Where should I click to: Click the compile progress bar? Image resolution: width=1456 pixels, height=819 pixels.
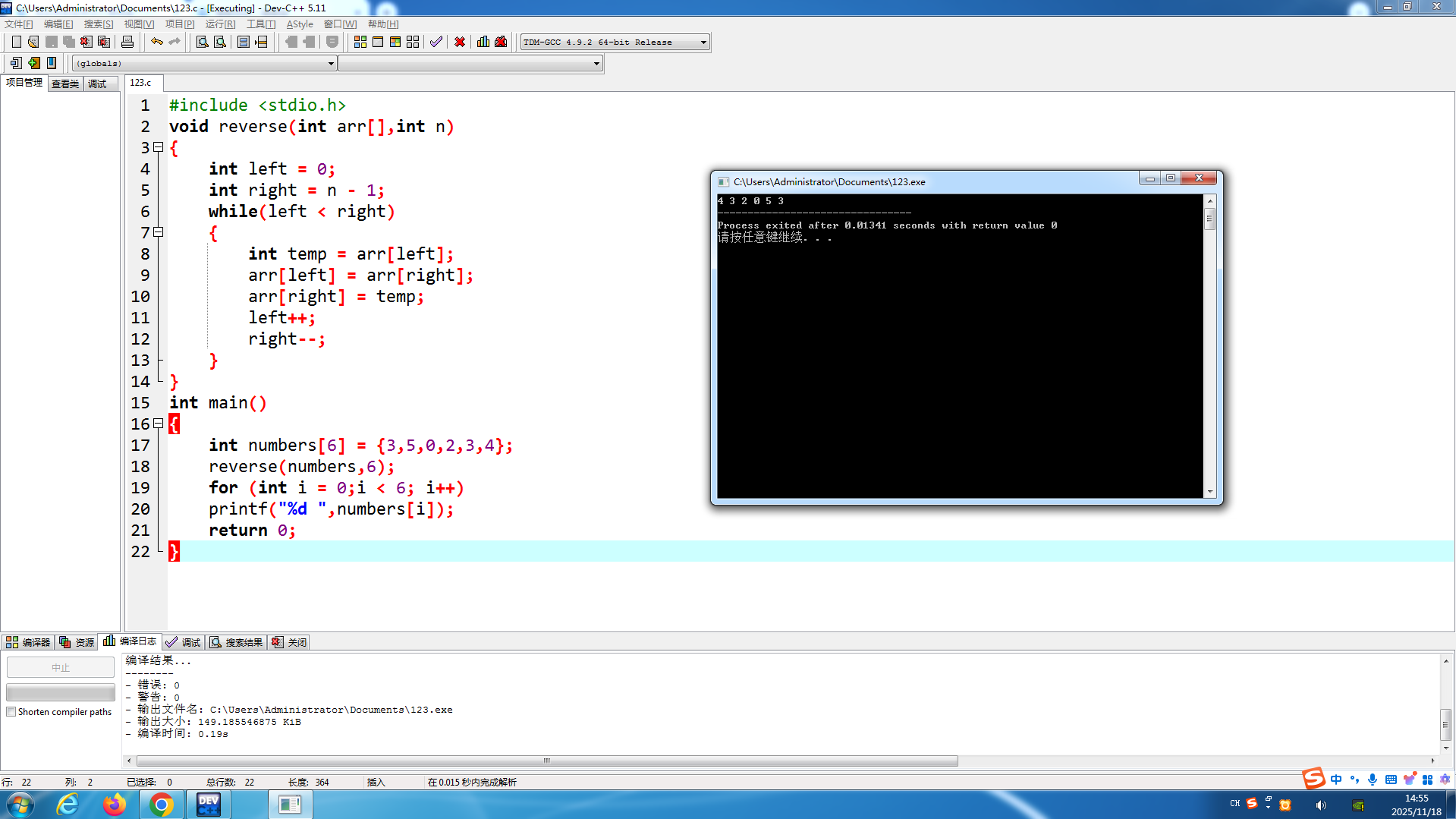coord(61,692)
